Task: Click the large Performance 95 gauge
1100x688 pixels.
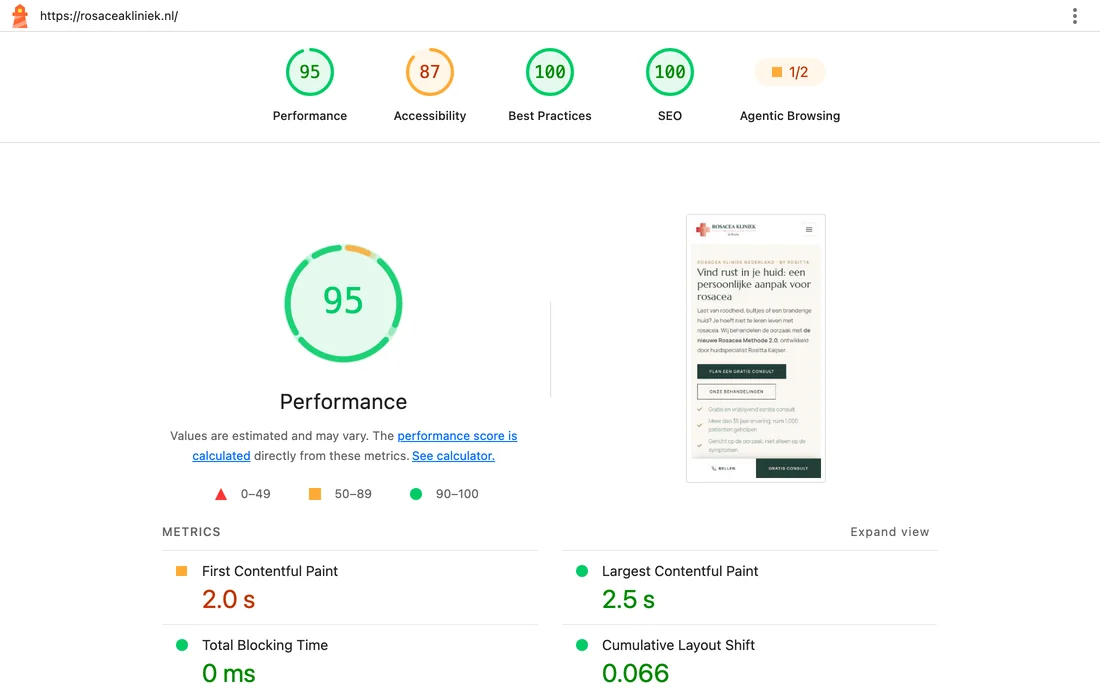Action: [343, 303]
